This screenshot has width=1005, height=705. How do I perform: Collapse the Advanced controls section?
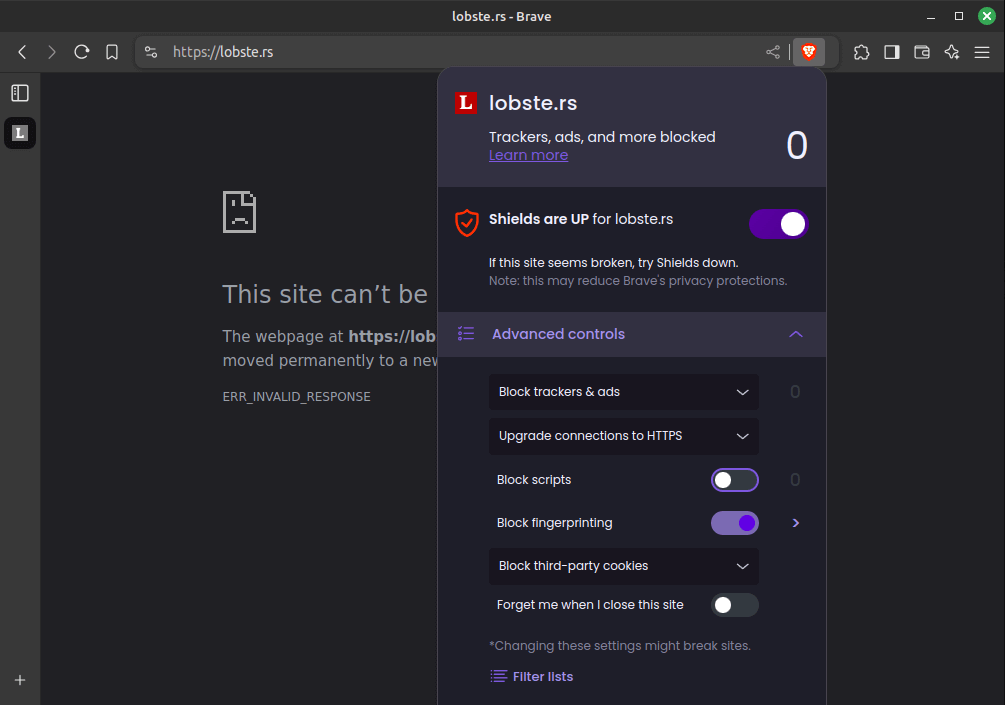click(796, 335)
